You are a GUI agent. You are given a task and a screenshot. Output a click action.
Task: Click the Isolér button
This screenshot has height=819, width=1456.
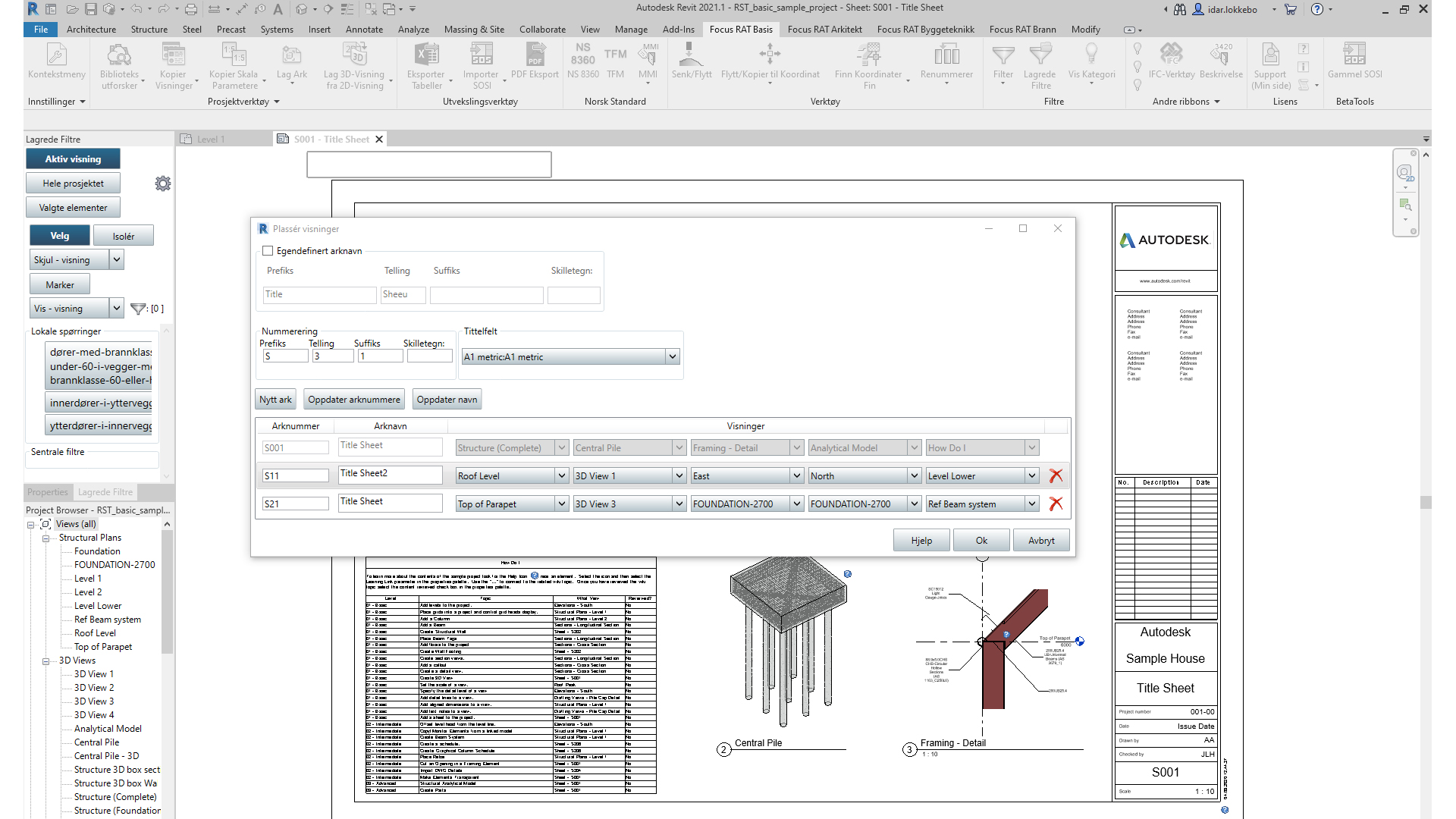point(124,236)
